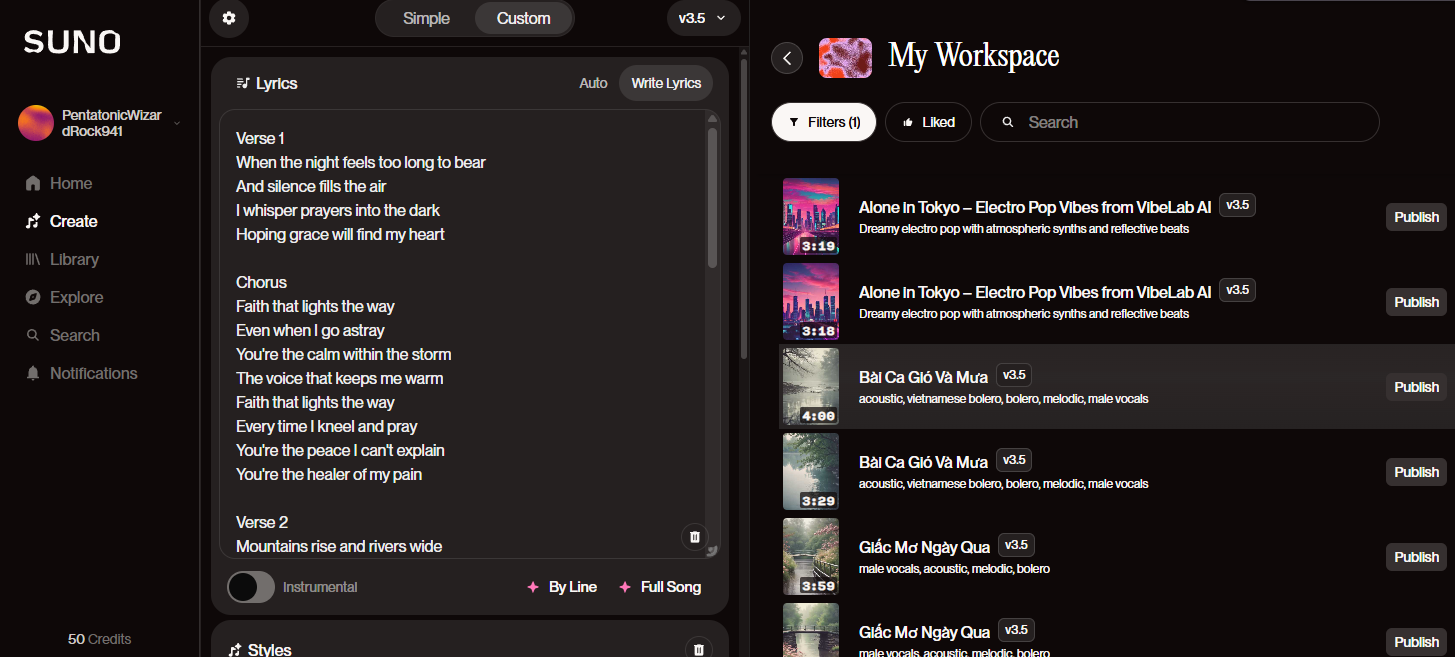Screen dimensions: 1455x657
Task: Clear styles with the trash icon
Action: [699, 649]
